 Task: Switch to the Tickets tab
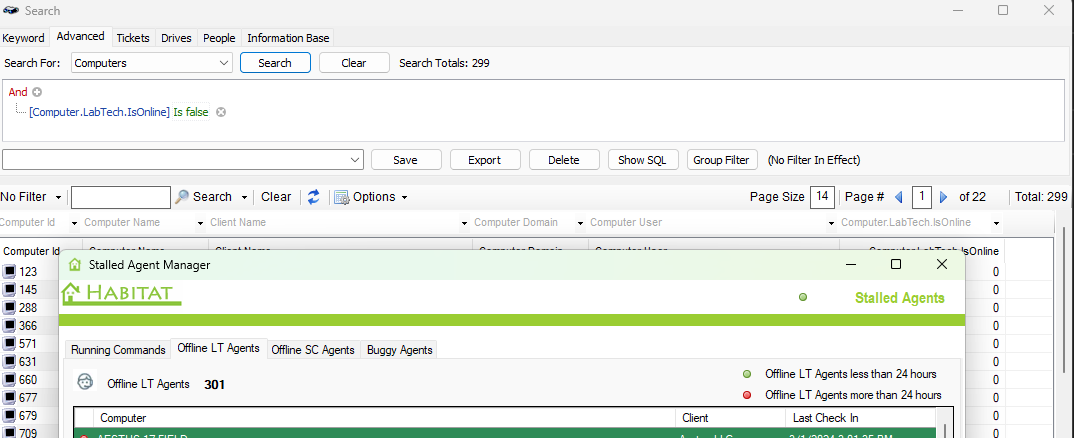pyautogui.click(x=133, y=38)
